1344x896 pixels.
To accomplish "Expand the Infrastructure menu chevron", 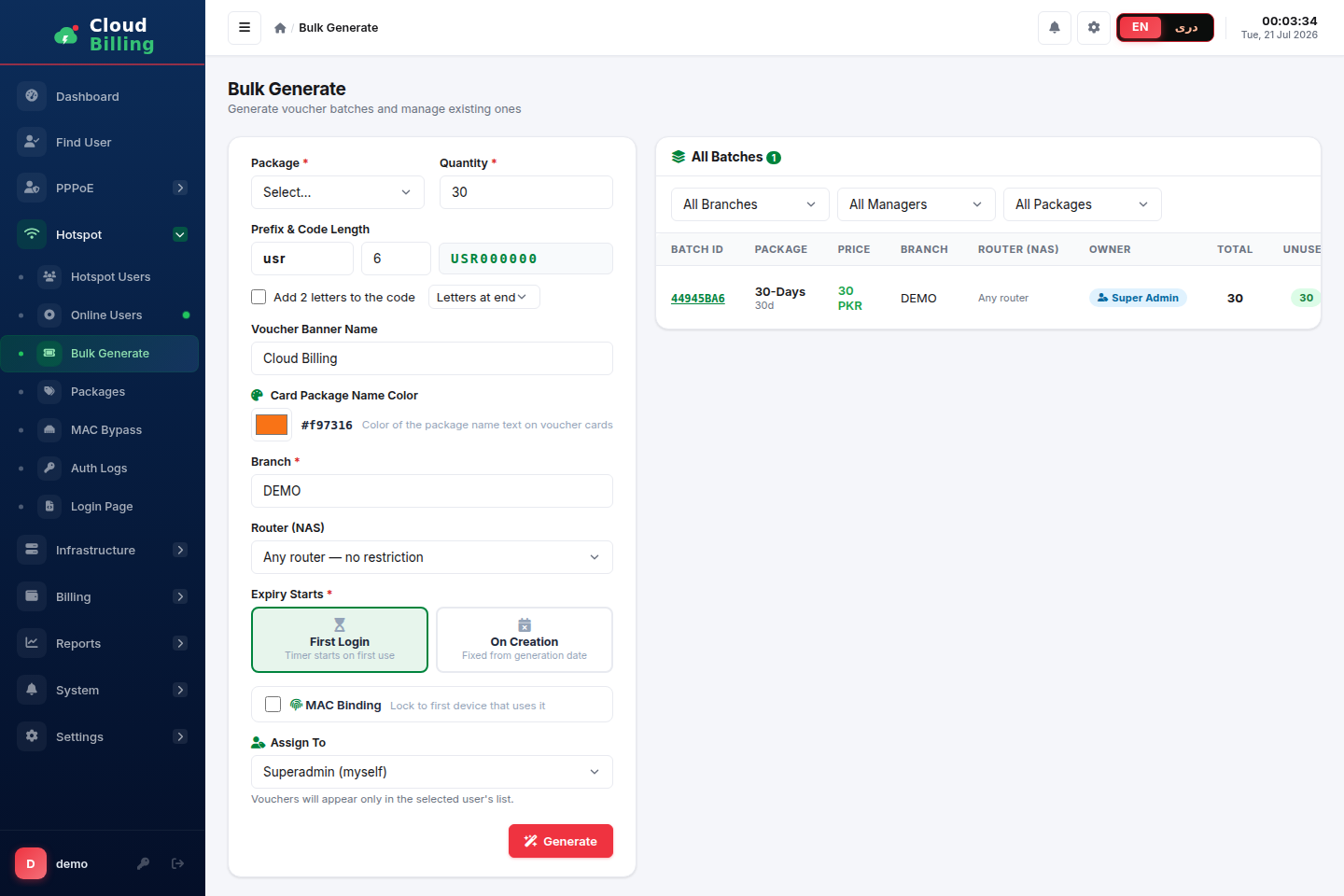I will 180,550.
